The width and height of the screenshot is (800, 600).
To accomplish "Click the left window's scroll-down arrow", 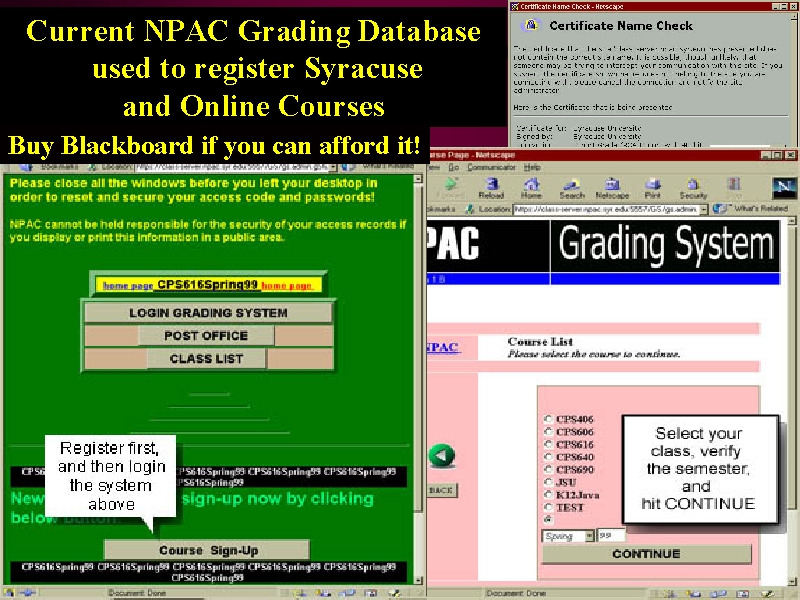I will pos(418,580).
